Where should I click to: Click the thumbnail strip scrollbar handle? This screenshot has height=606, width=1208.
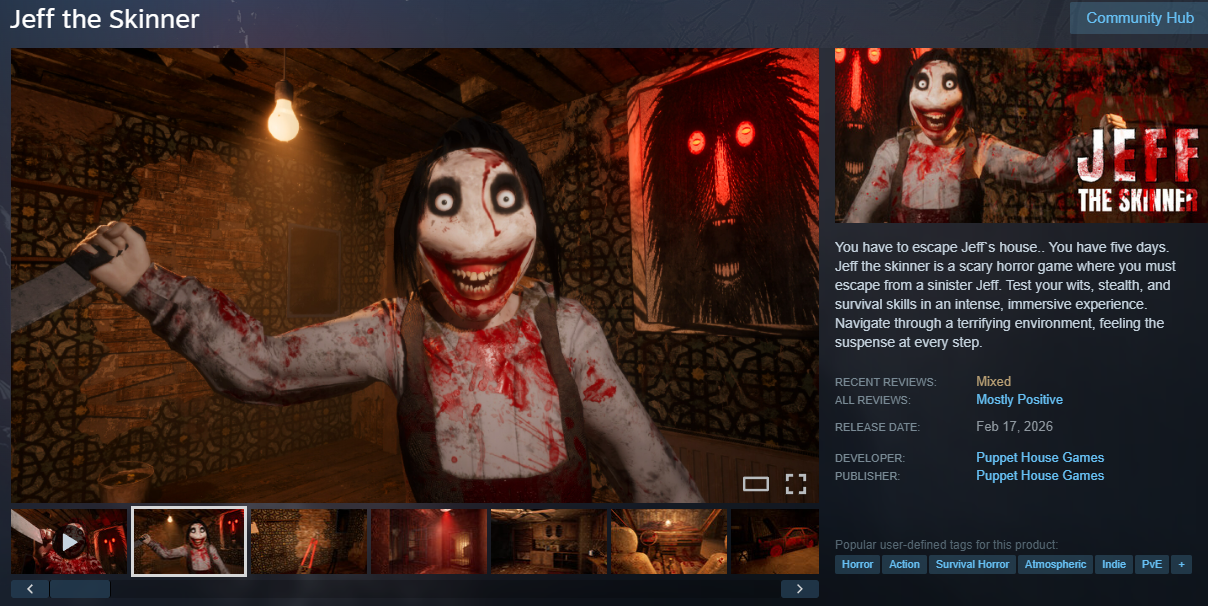click(x=80, y=589)
